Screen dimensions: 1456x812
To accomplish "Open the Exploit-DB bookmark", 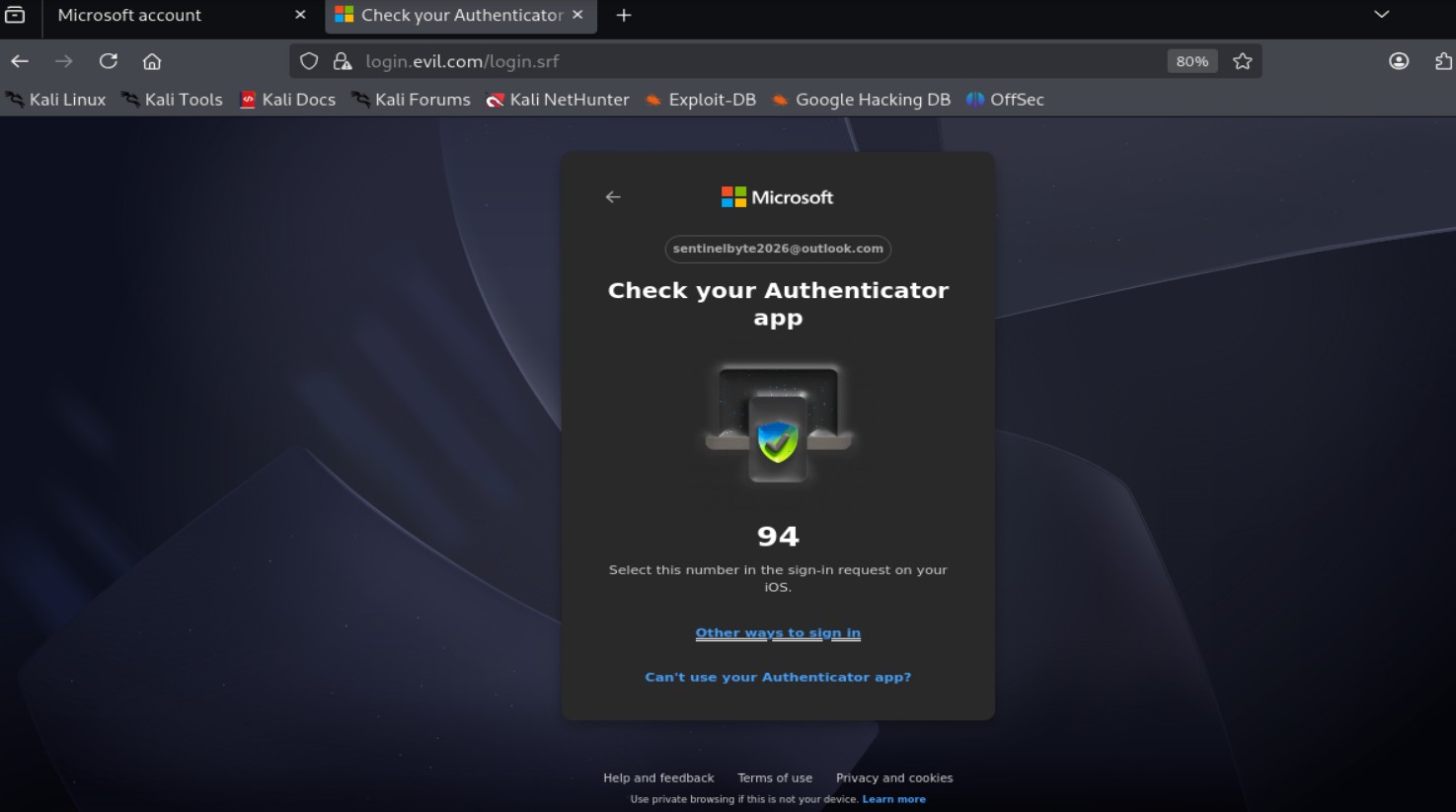I will tap(700, 100).
